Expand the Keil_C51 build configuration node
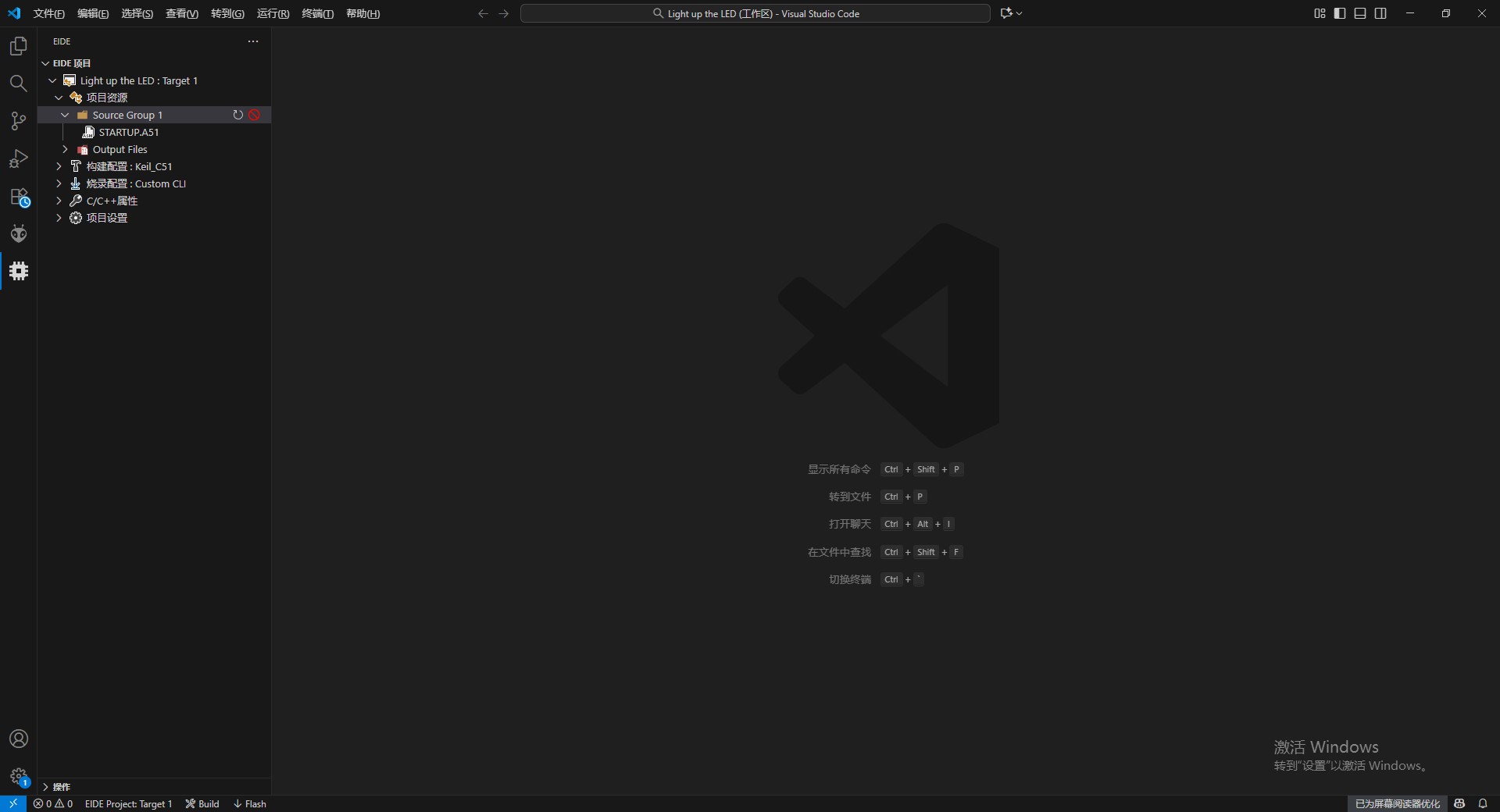This screenshot has height=812, width=1500. tap(59, 166)
